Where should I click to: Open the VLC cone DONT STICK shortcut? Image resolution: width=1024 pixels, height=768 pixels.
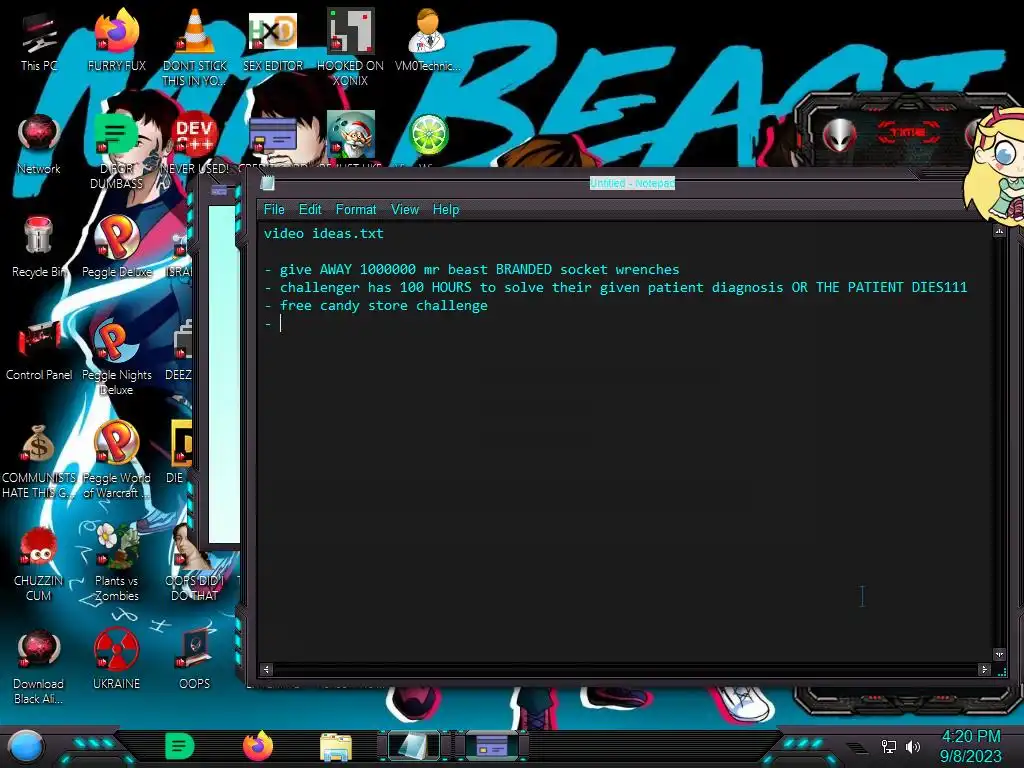tap(195, 47)
